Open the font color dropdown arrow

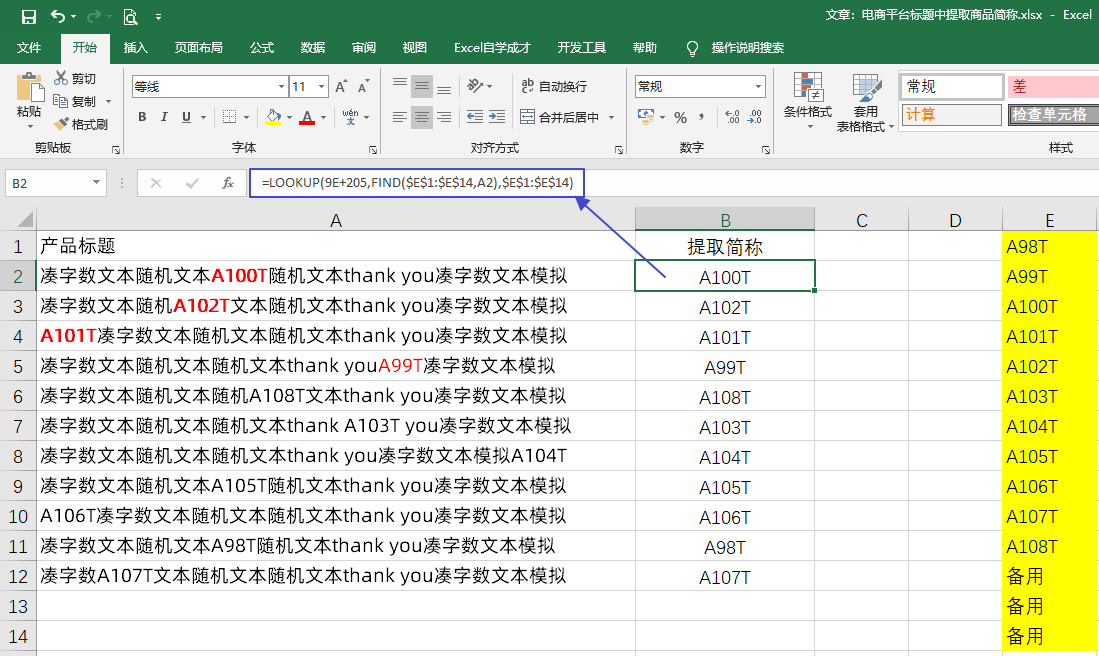tap(324, 117)
